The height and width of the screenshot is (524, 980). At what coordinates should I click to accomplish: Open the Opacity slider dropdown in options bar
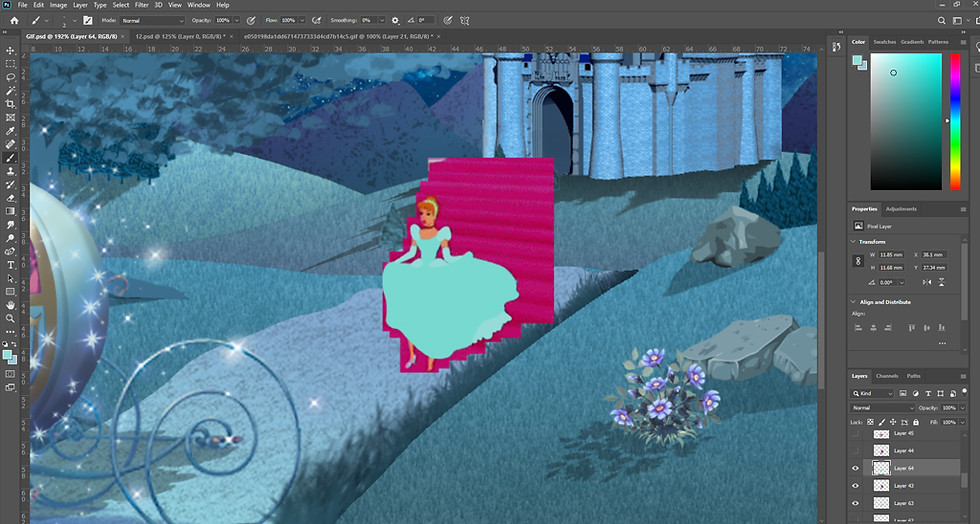(236, 20)
